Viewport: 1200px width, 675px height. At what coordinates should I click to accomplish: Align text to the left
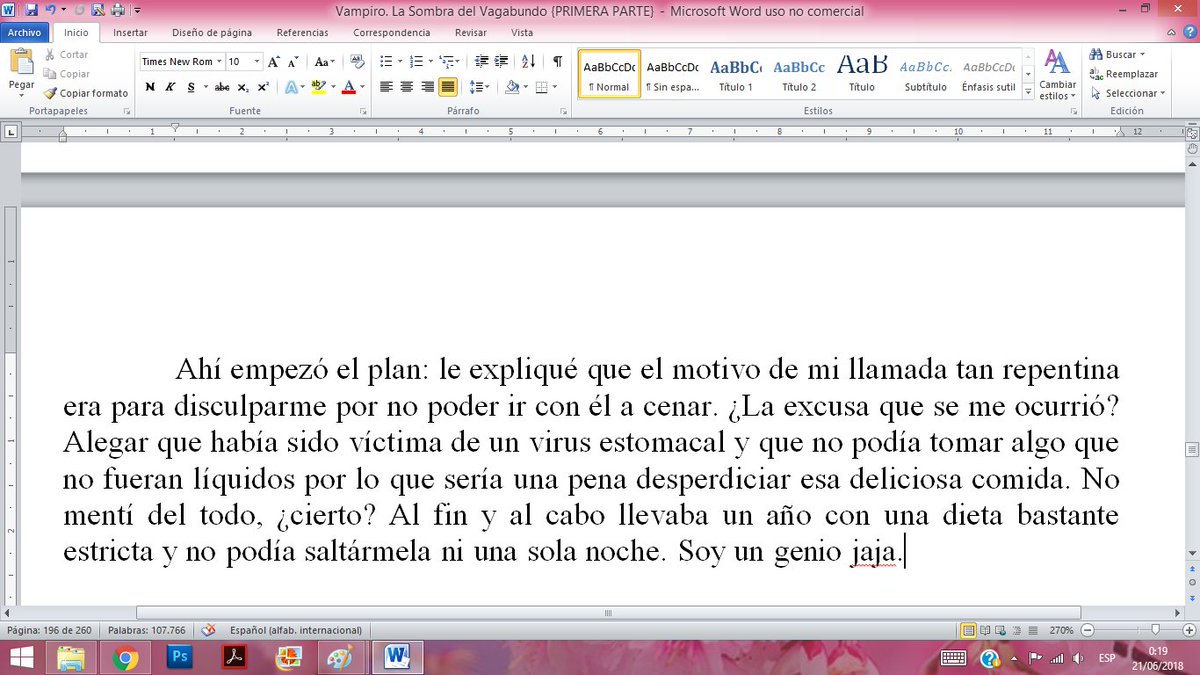click(387, 87)
